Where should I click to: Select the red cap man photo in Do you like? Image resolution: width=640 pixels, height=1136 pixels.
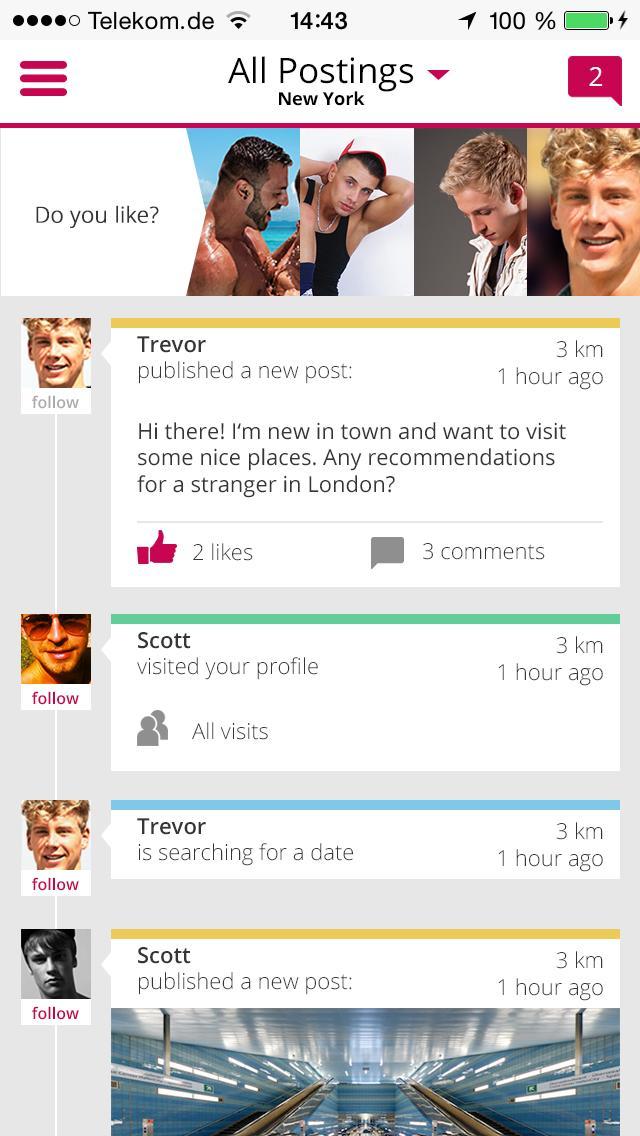pos(357,212)
